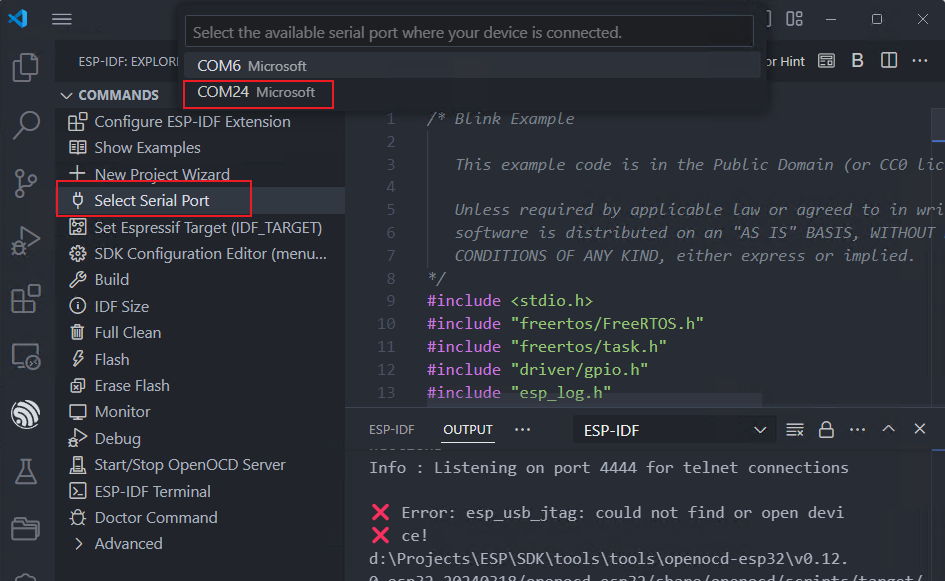The image size is (945, 581).
Task: Click line number 10 in the gutter
Action: pyautogui.click(x=386, y=324)
